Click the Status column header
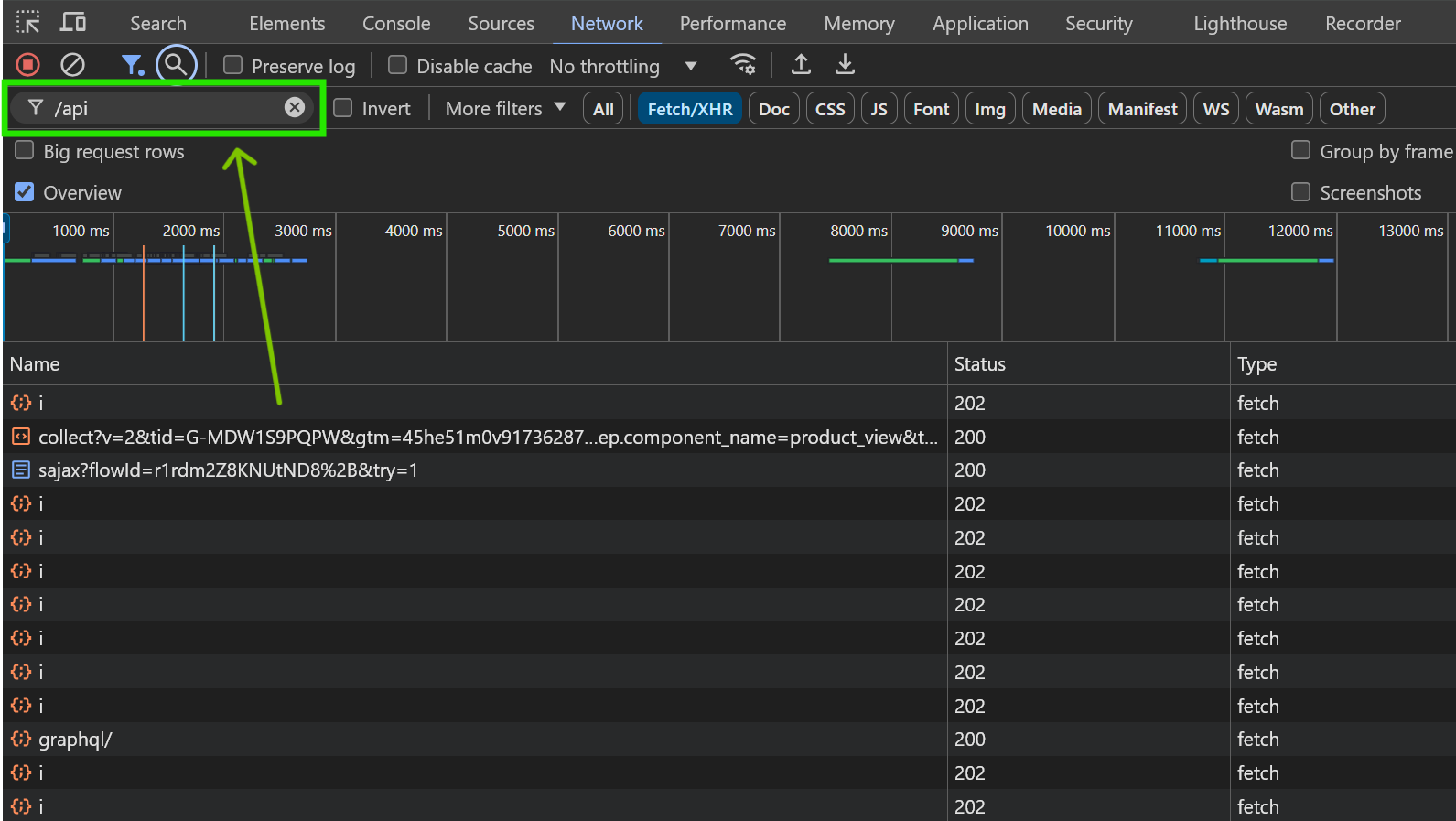 [979, 364]
